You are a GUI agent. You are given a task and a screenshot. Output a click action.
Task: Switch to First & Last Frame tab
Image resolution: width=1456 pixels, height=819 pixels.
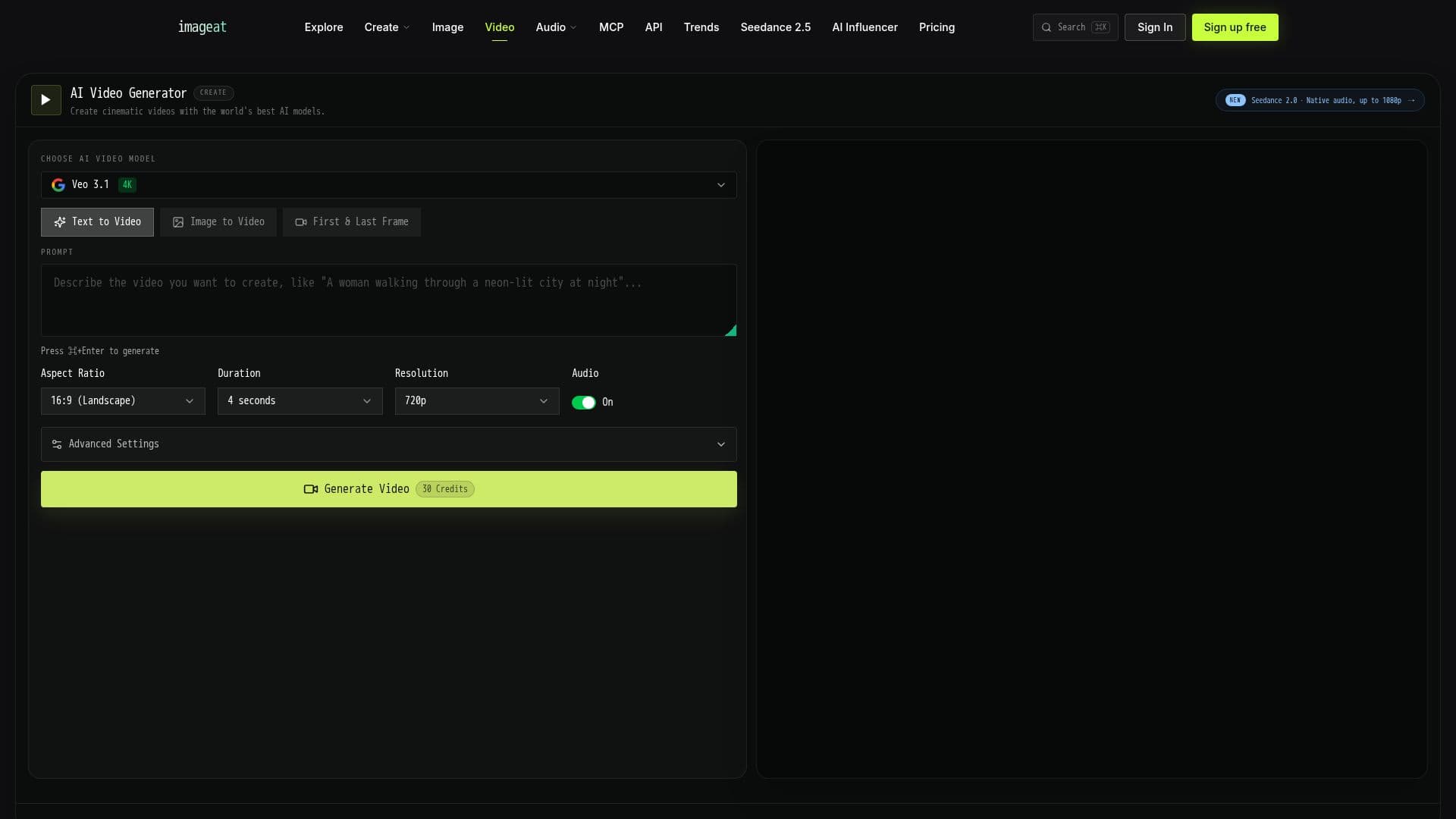(352, 222)
